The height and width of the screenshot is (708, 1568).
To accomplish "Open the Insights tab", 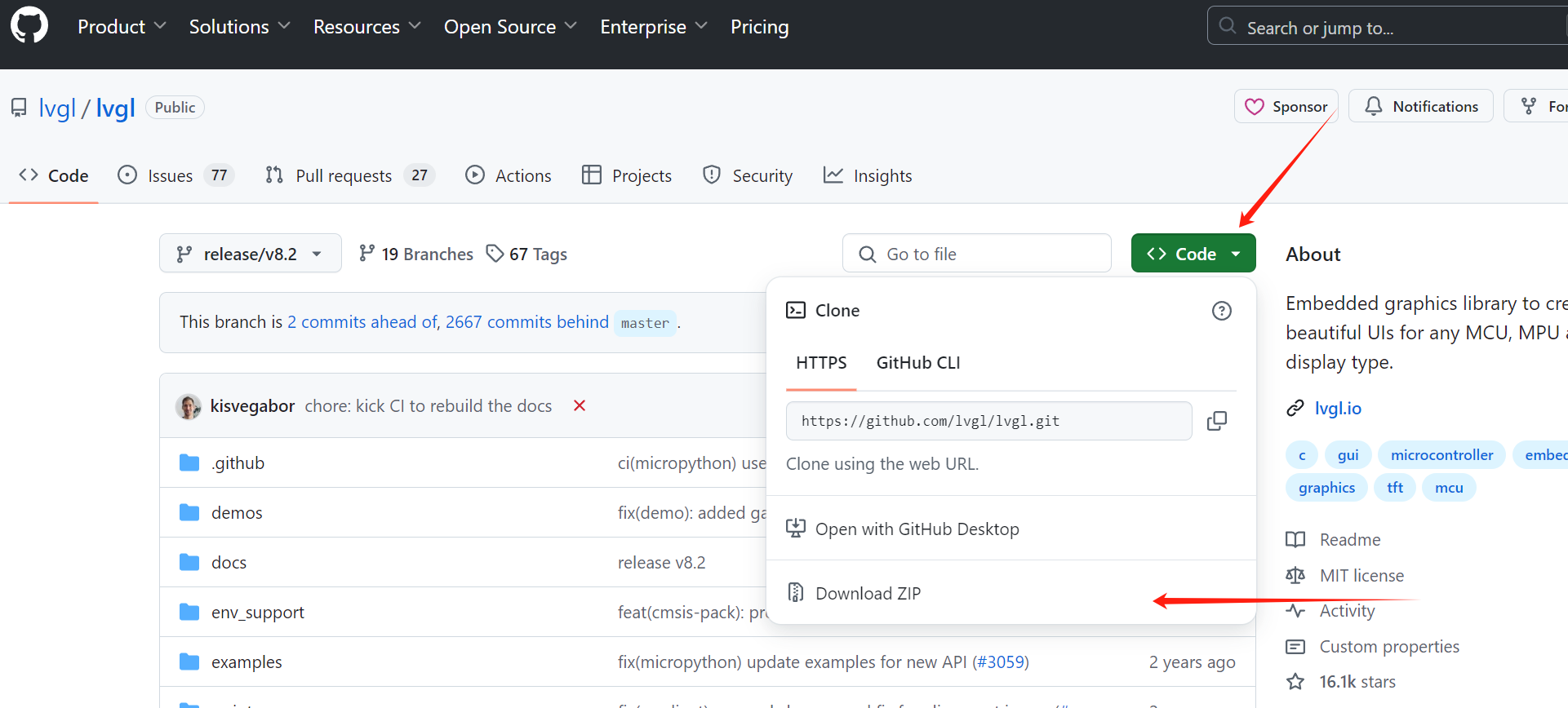I will 868,175.
